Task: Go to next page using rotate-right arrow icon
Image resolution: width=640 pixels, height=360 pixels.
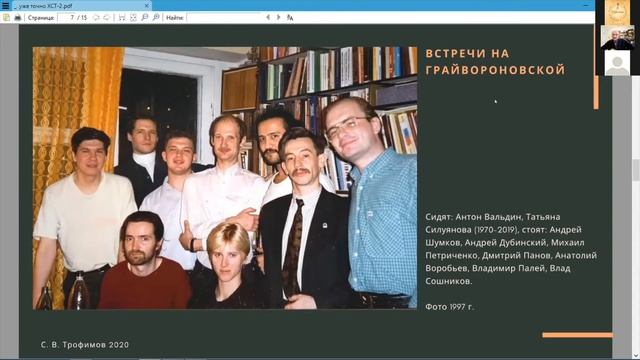Action: click(107, 18)
